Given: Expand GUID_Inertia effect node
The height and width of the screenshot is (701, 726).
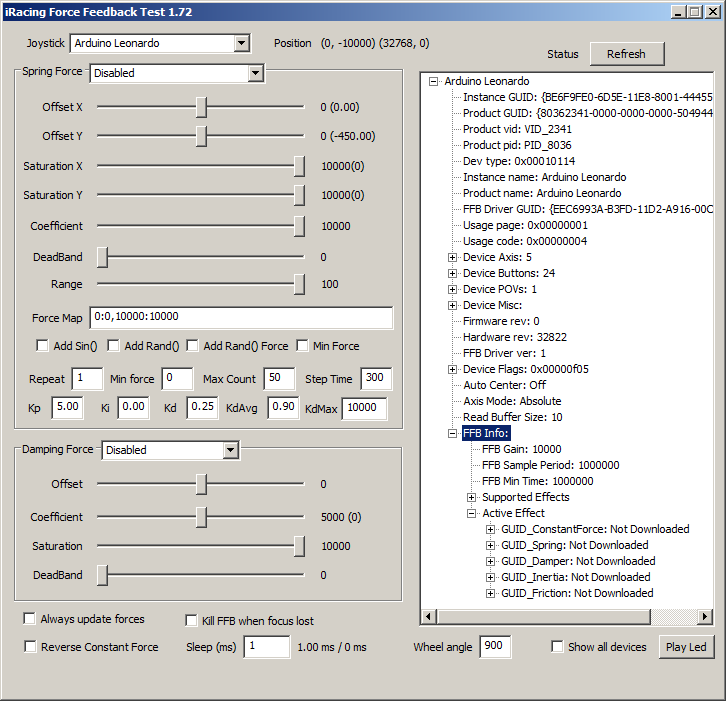Looking at the screenshot, I should pyautogui.click(x=490, y=577).
